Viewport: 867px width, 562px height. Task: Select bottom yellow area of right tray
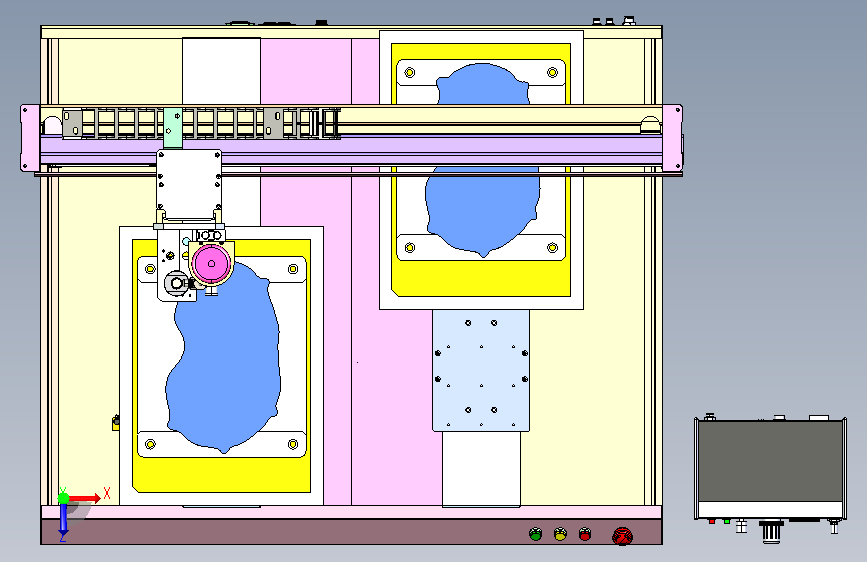pyautogui.click(x=481, y=278)
